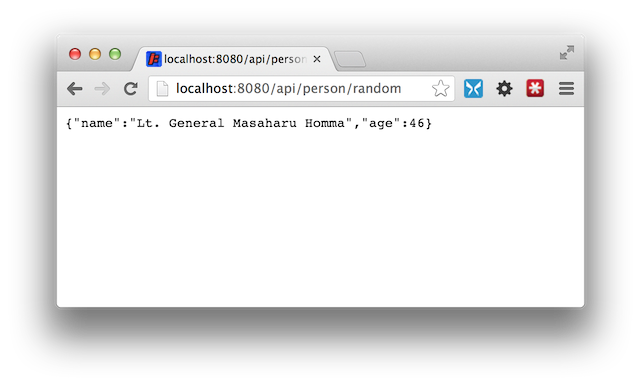This screenshot has width=641, height=386.
Task: Reload the current page
Action: [x=130, y=88]
